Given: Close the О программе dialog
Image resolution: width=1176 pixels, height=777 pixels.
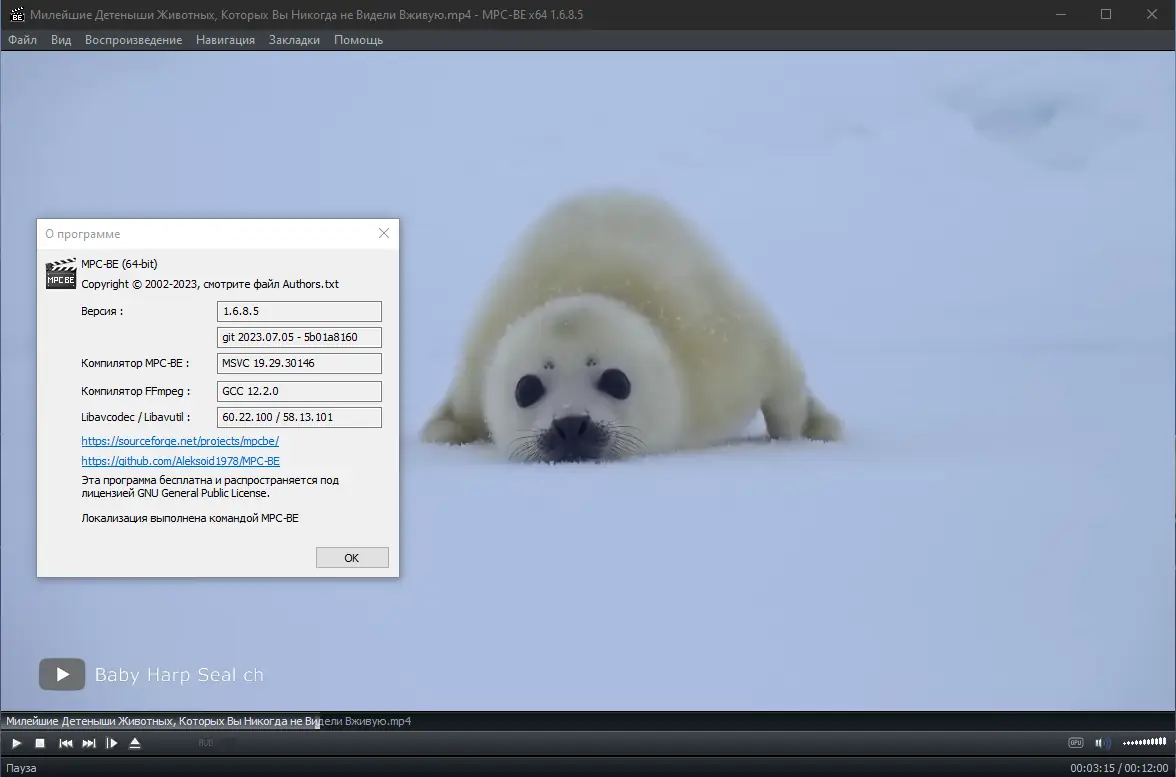Looking at the screenshot, I should coord(384,233).
